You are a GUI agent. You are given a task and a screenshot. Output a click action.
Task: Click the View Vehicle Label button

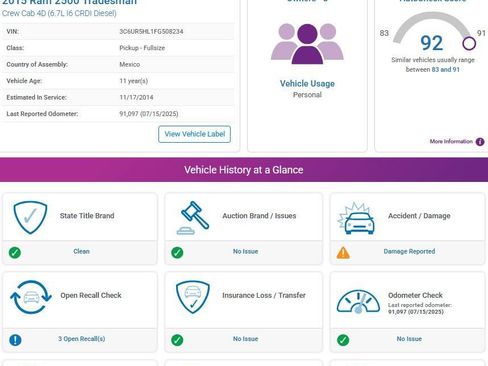(194, 134)
